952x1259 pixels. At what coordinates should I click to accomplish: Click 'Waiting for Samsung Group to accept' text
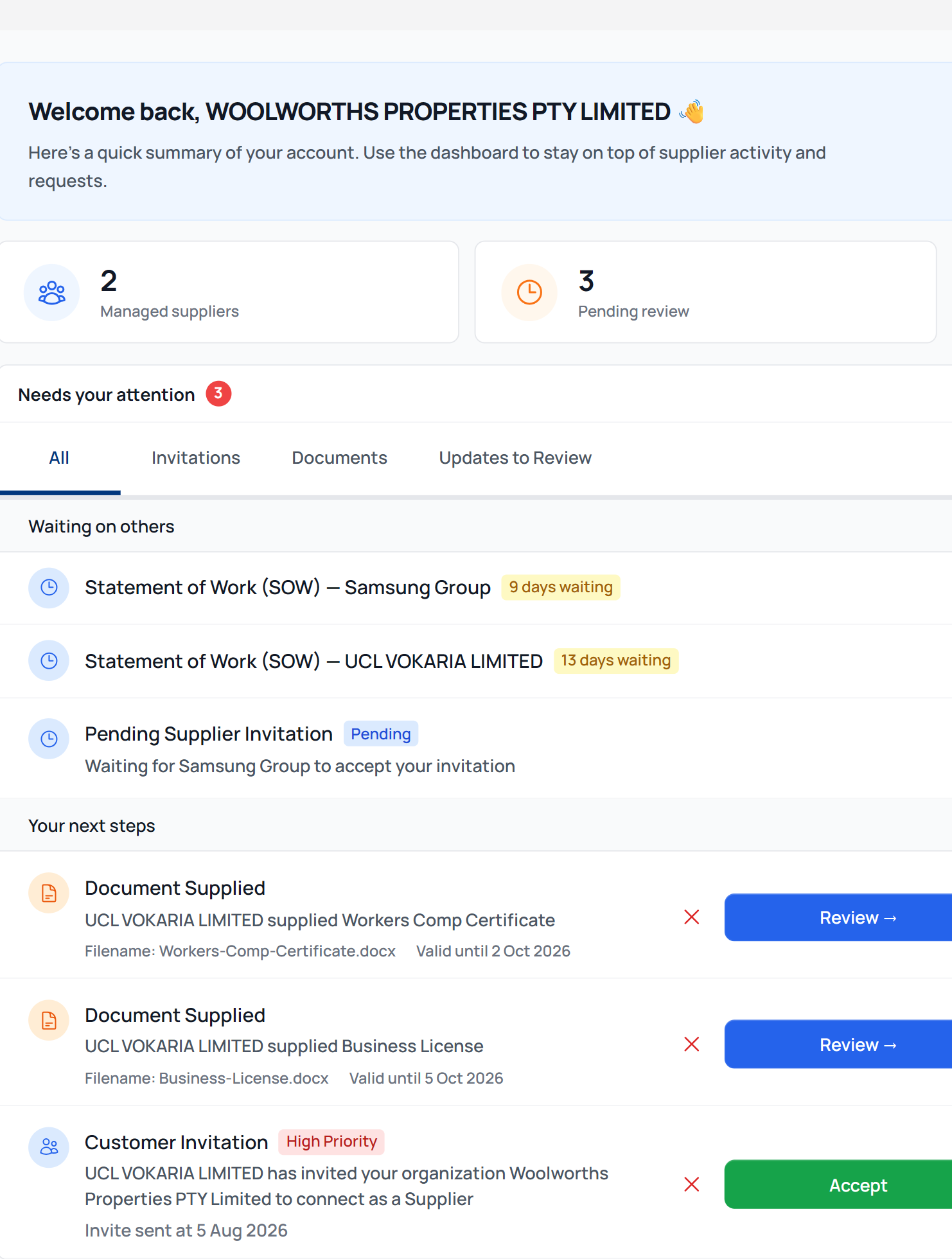[300, 766]
